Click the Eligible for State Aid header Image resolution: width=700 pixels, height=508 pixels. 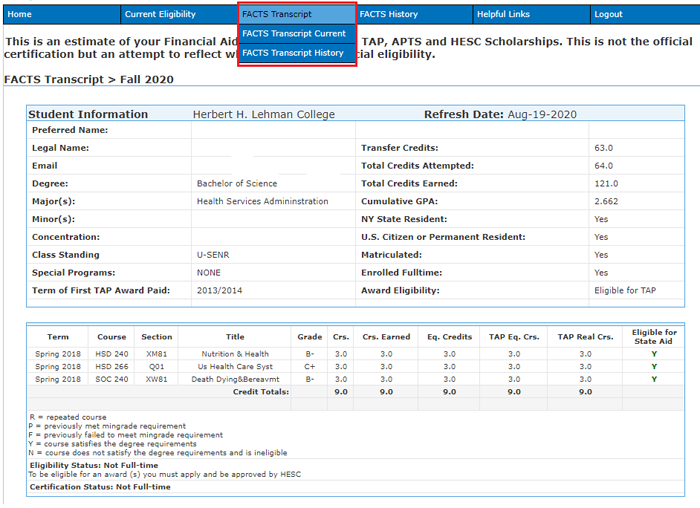coord(654,337)
